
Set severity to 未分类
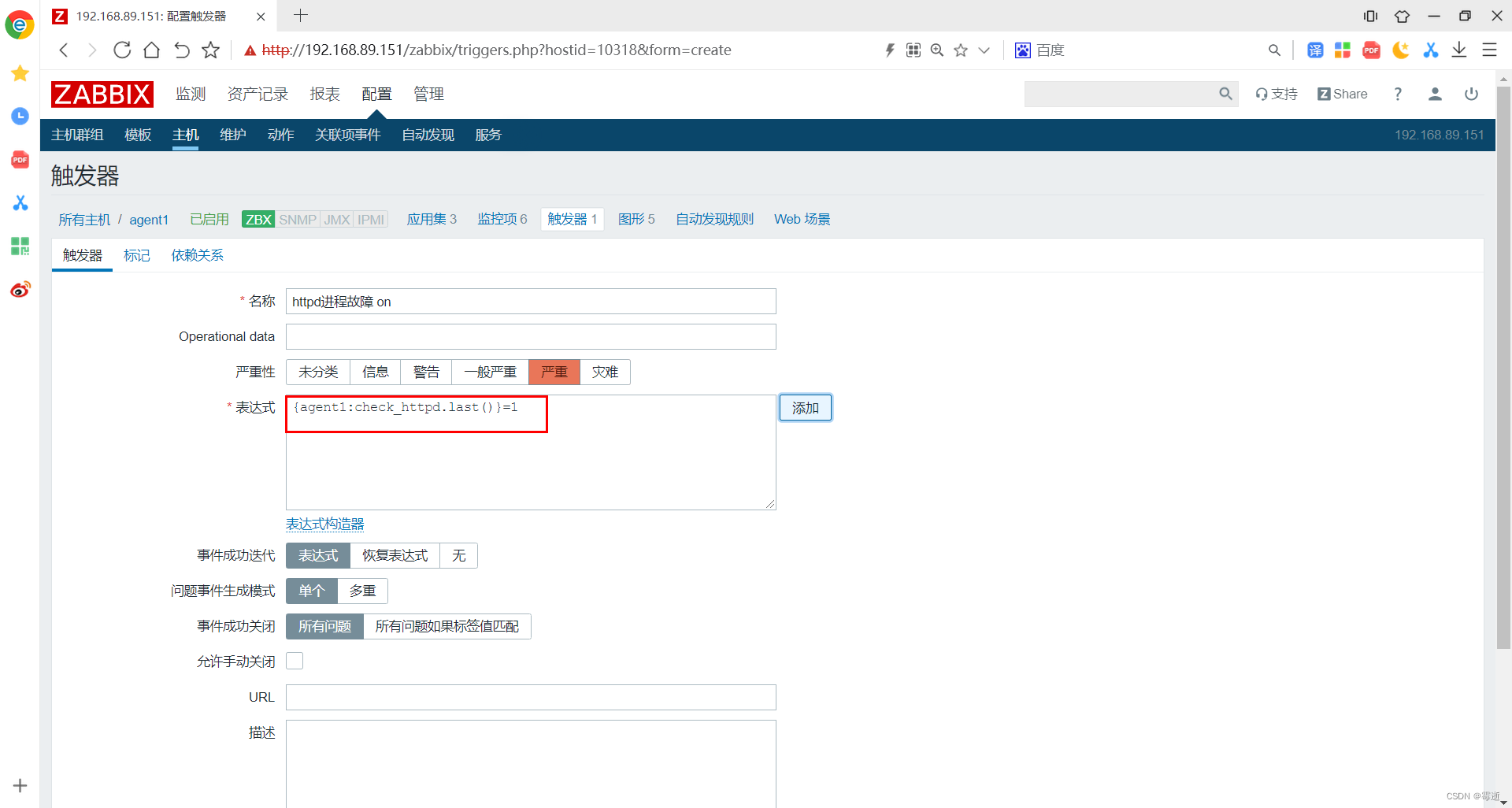(x=318, y=372)
